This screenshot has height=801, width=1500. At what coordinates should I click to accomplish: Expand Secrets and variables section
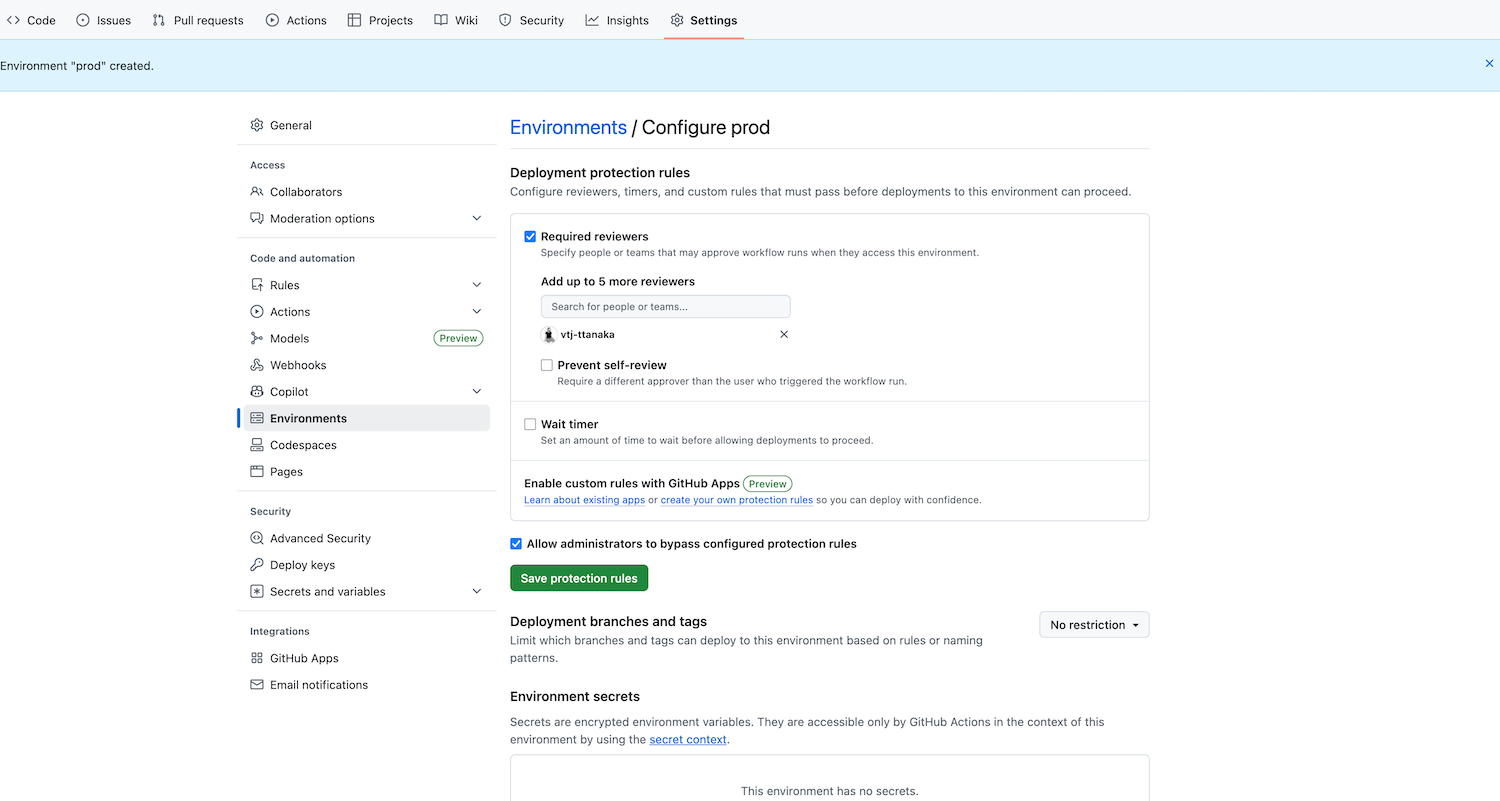tap(476, 592)
